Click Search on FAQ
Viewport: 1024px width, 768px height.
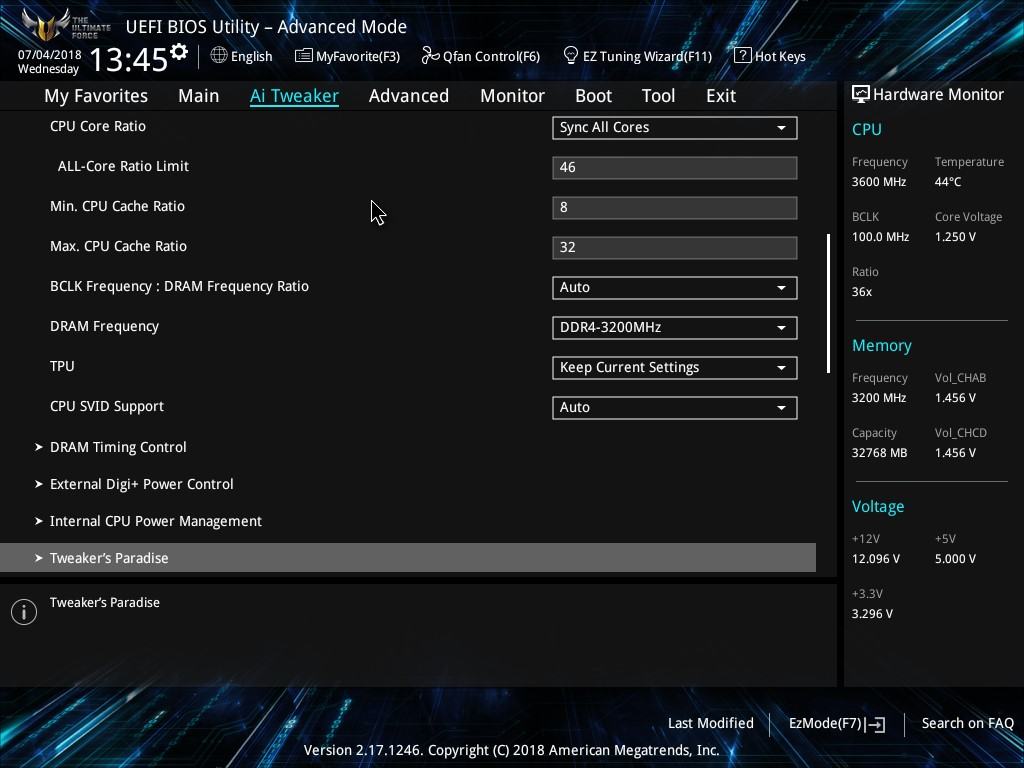click(967, 723)
